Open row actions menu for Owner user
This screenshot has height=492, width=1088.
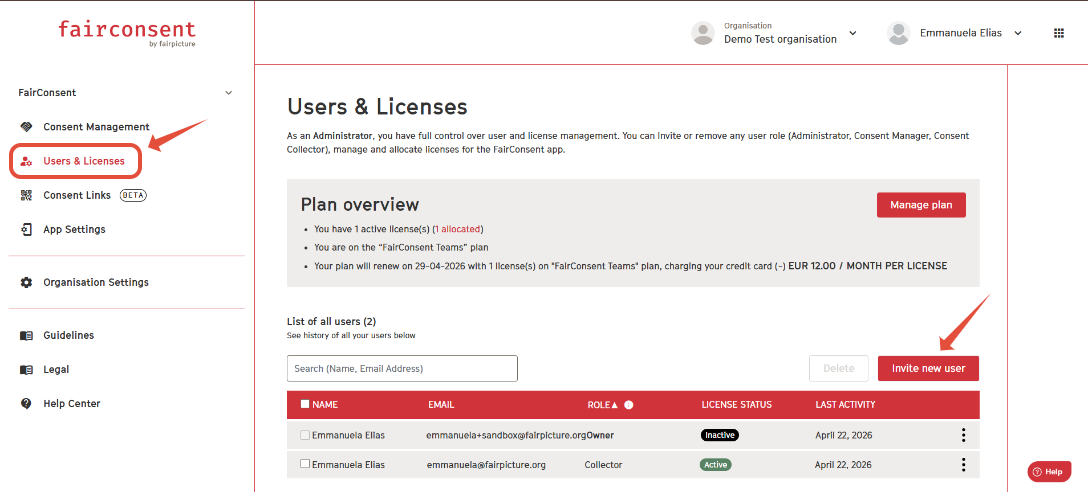tap(963, 436)
